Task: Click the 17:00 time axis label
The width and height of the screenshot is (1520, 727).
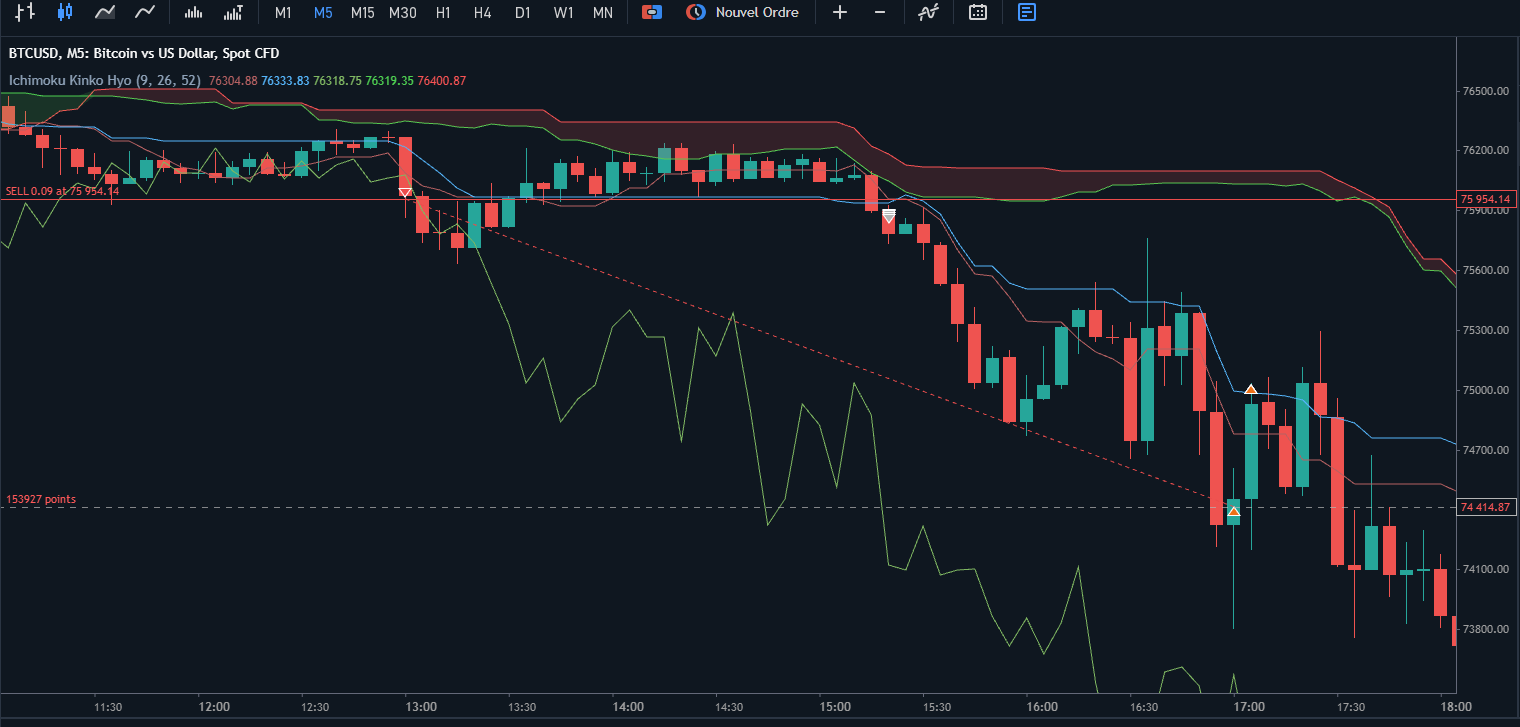Action: (1249, 707)
